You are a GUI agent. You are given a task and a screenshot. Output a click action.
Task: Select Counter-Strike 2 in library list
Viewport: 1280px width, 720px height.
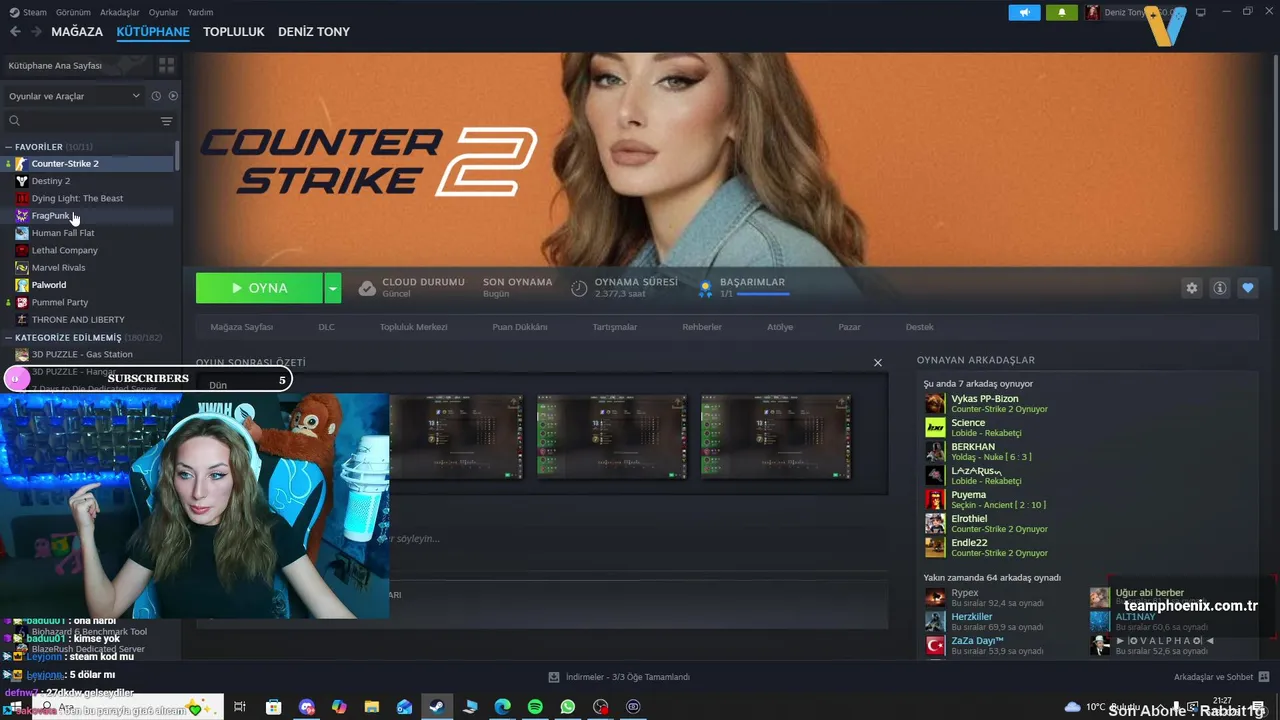(x=90, y=164)
